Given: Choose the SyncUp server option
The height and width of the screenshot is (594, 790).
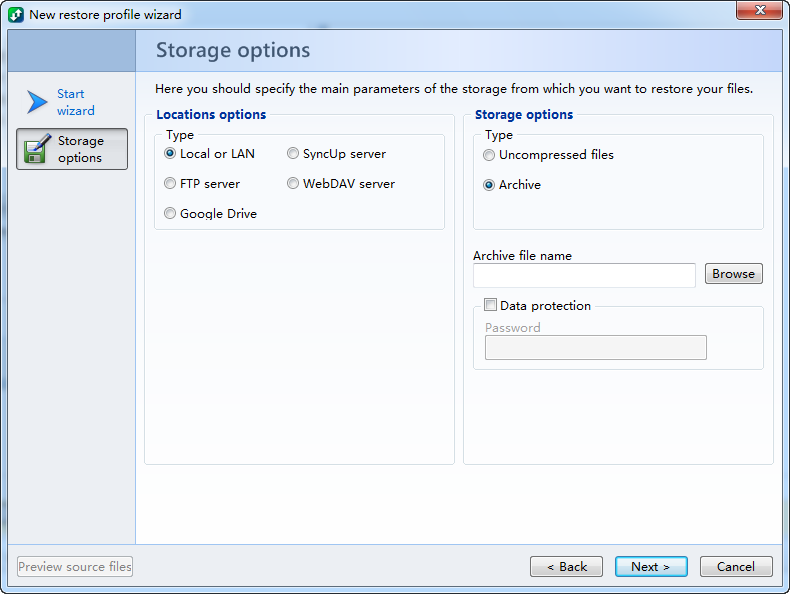Looking at the screenshot, I should pyautogui.click(x=293, y=154).
